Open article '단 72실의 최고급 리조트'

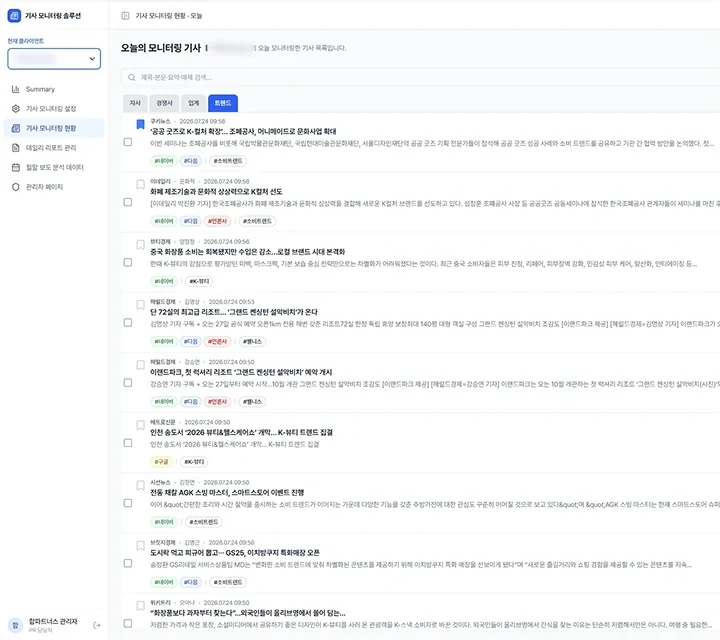pyautogui.click(x=234, y=312)
